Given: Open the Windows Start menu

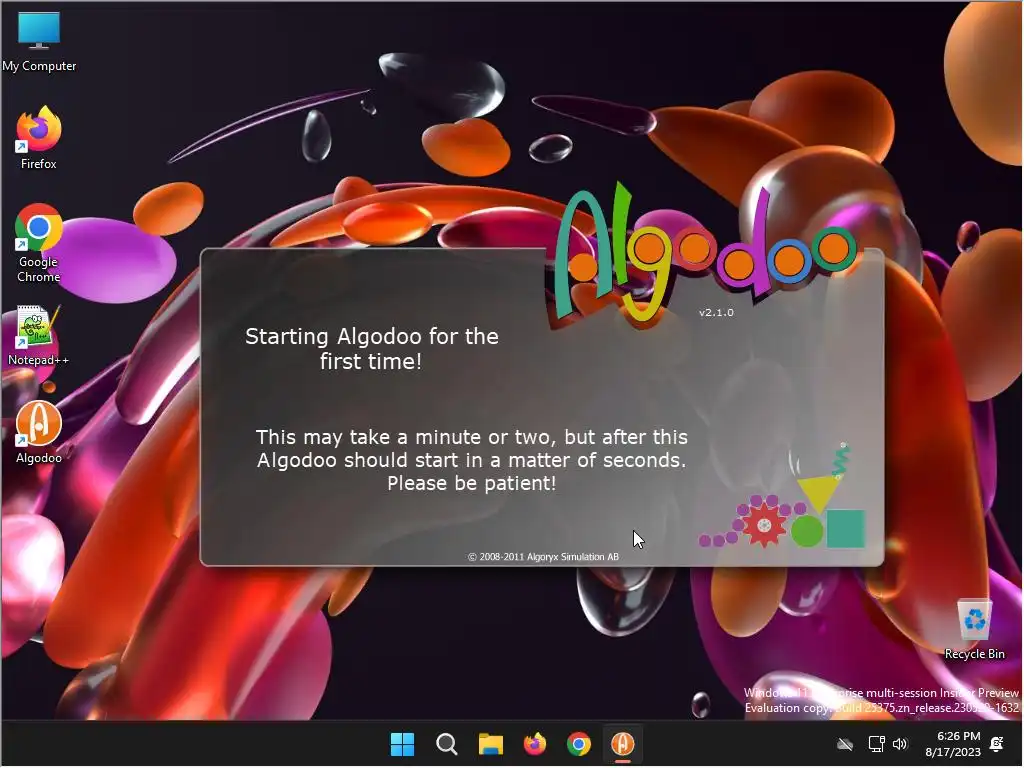Looking at the screenshot, I should pyautogui.click(x=402, y=744).
